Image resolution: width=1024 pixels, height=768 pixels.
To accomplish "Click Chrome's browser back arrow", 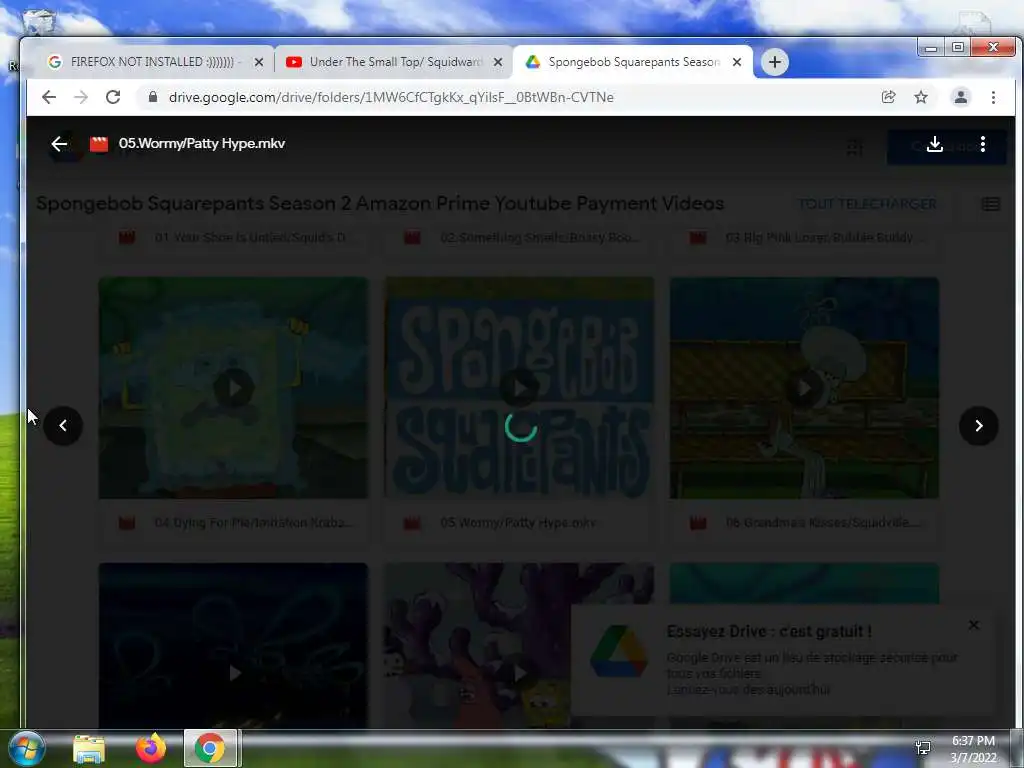I will tap(49, 97).
